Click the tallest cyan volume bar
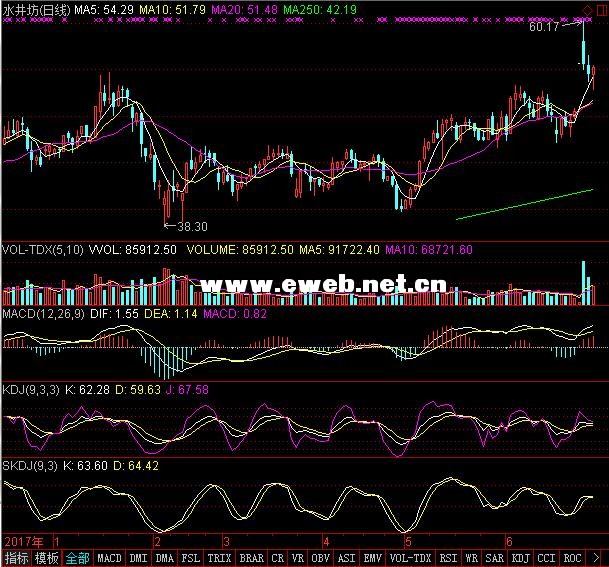Screen dimensions: 609x567 tap(583, 283)
